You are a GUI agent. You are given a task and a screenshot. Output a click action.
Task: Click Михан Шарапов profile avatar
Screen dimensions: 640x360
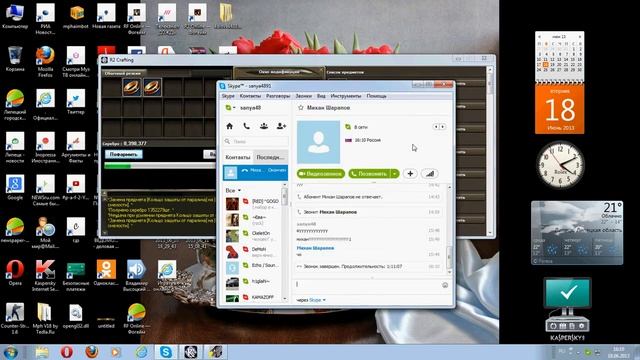(318, 142)
